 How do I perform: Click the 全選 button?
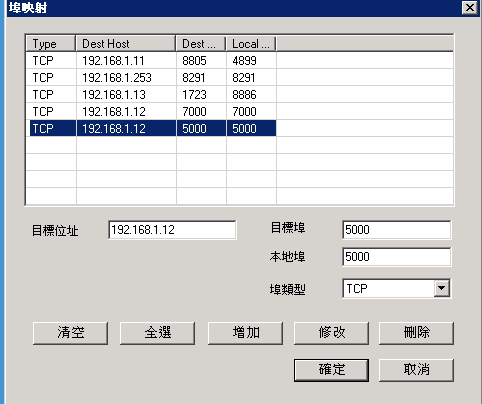pos(157,333)
